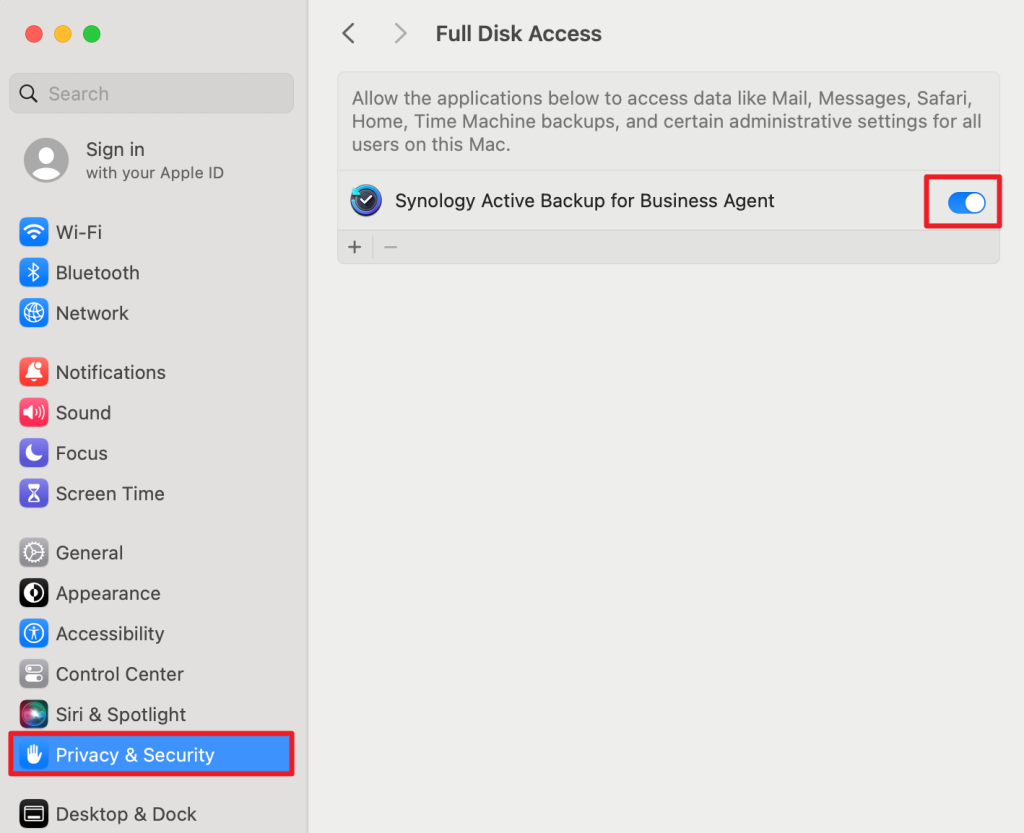The image size is (1024, 833).
Task: Click the General gear icon
Action: coord(33,552)
